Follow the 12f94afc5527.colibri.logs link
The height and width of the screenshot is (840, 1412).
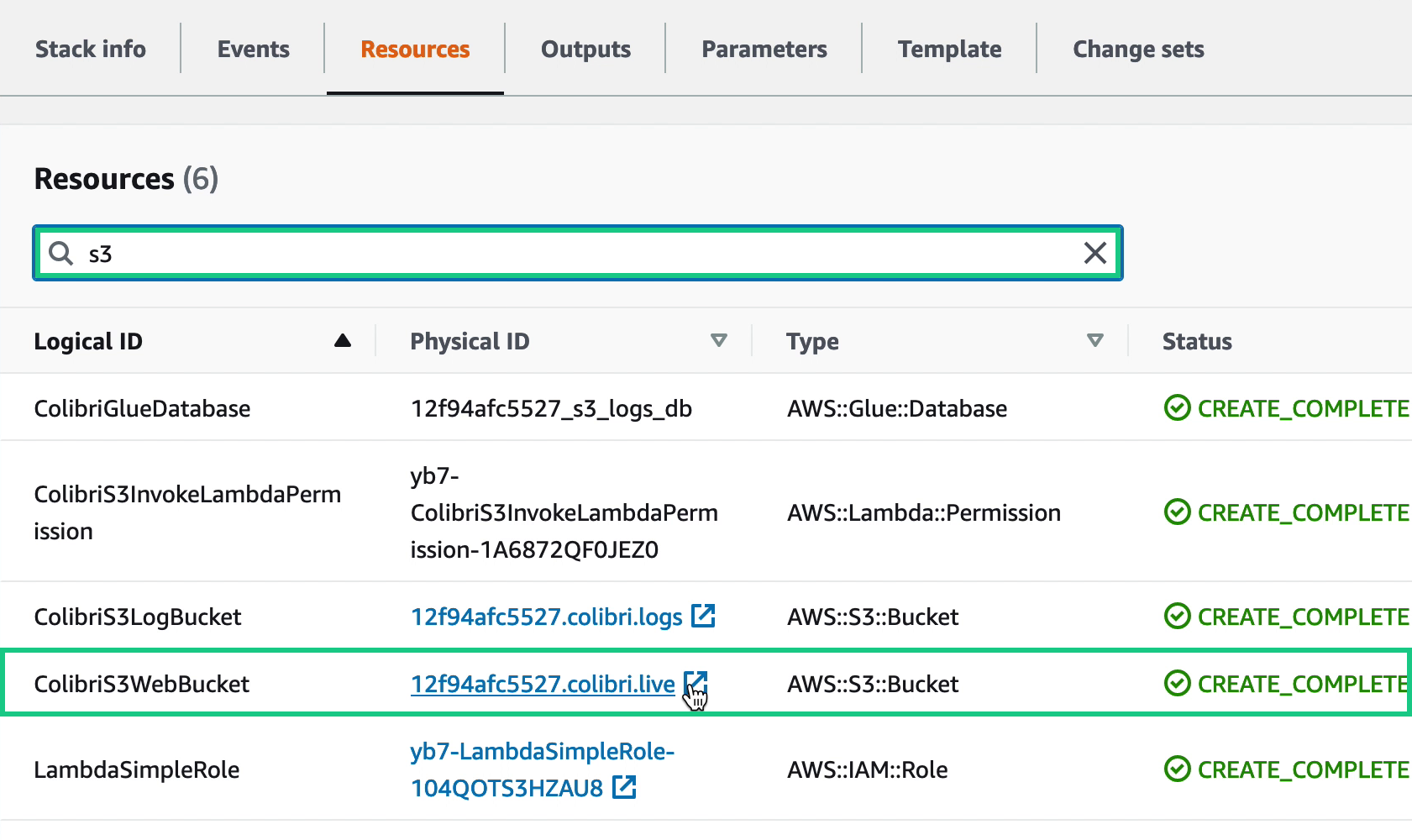pyautogui.click(x=546, y=617)
